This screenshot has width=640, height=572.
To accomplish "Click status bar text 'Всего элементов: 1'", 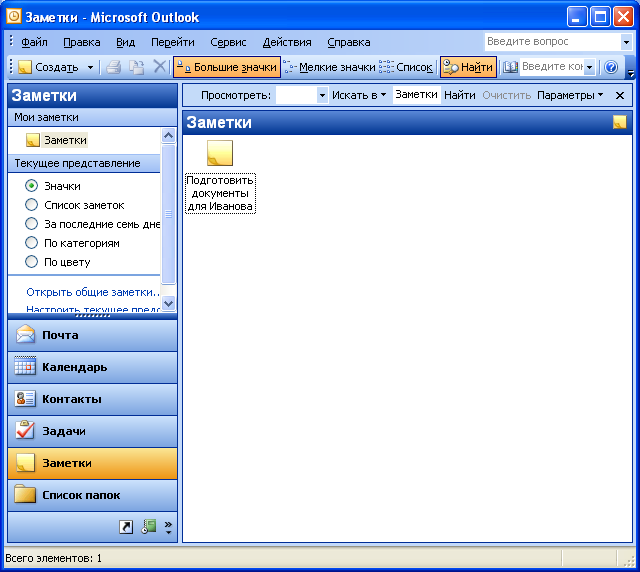I will pyautogui.click(x=53, y=558).
